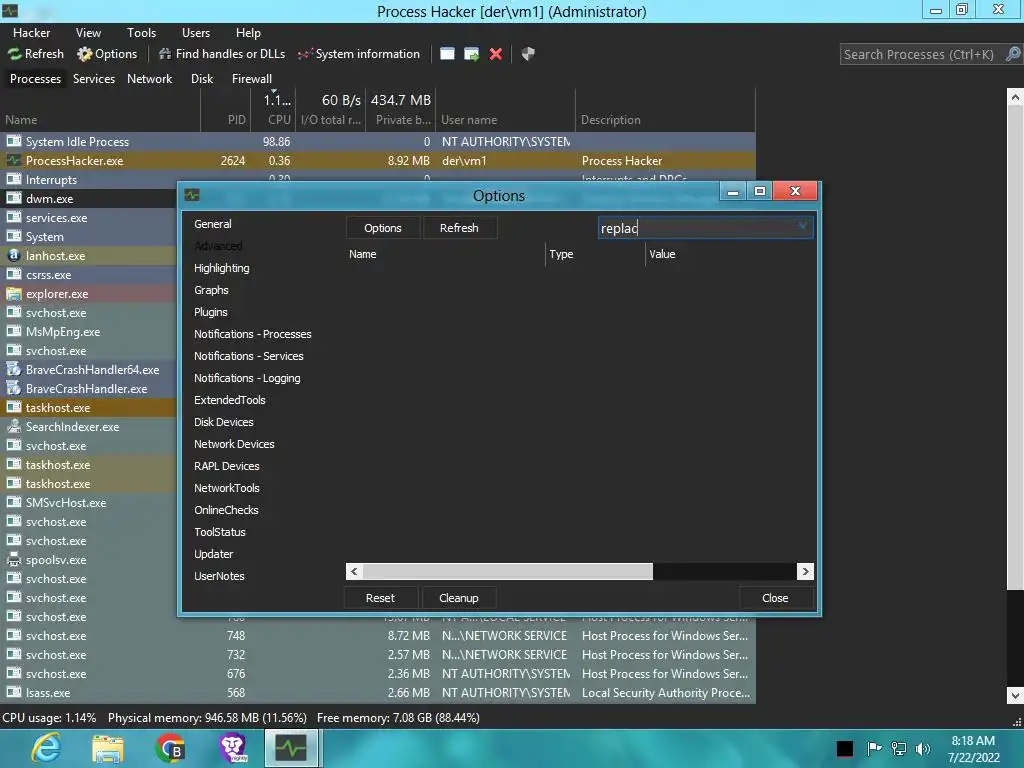The image size is (1024, 768).
Task: Switch to the Firewall tab
Action: point(251,79)
